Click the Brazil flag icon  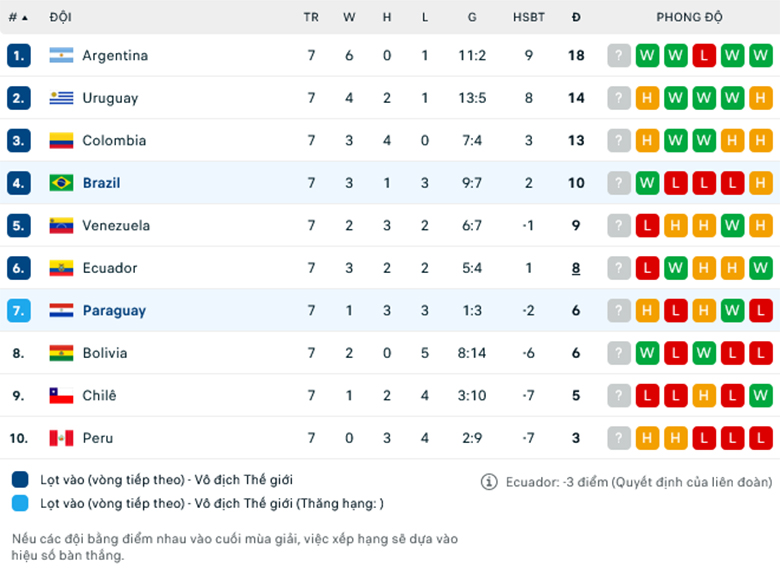(x=61, y=183)
